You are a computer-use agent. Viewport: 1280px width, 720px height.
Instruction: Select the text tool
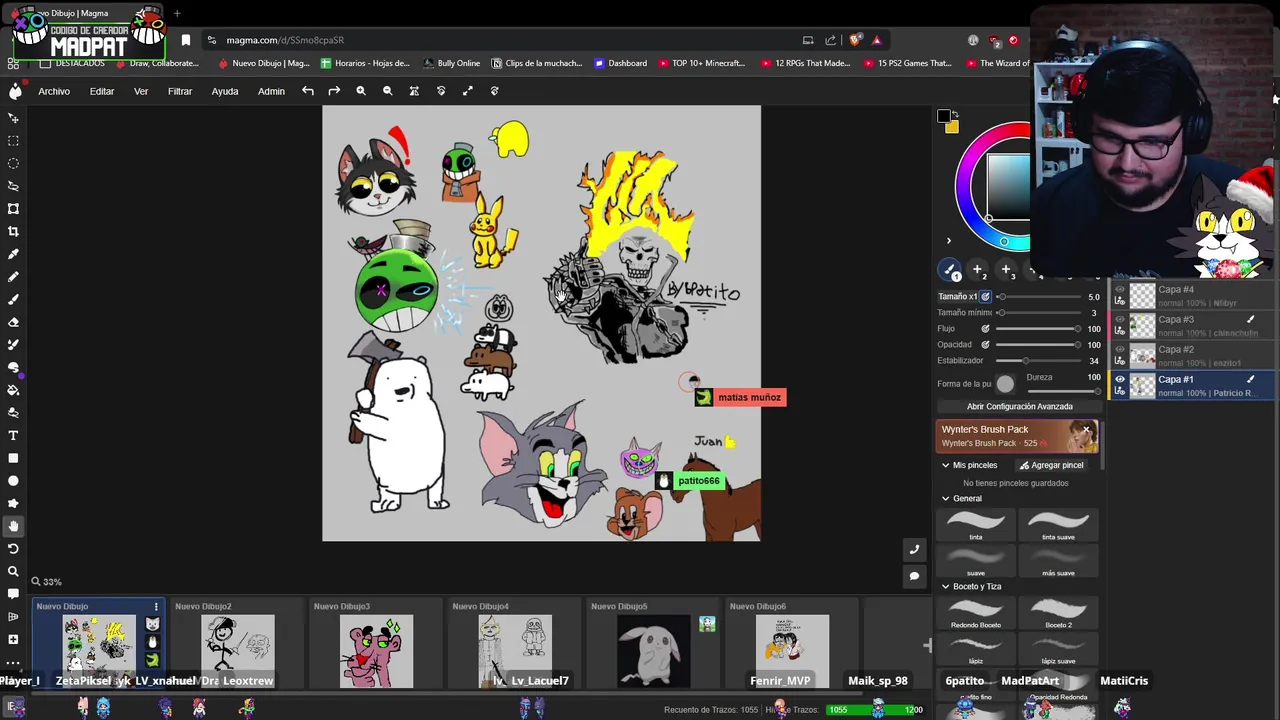tap(13, 435)
